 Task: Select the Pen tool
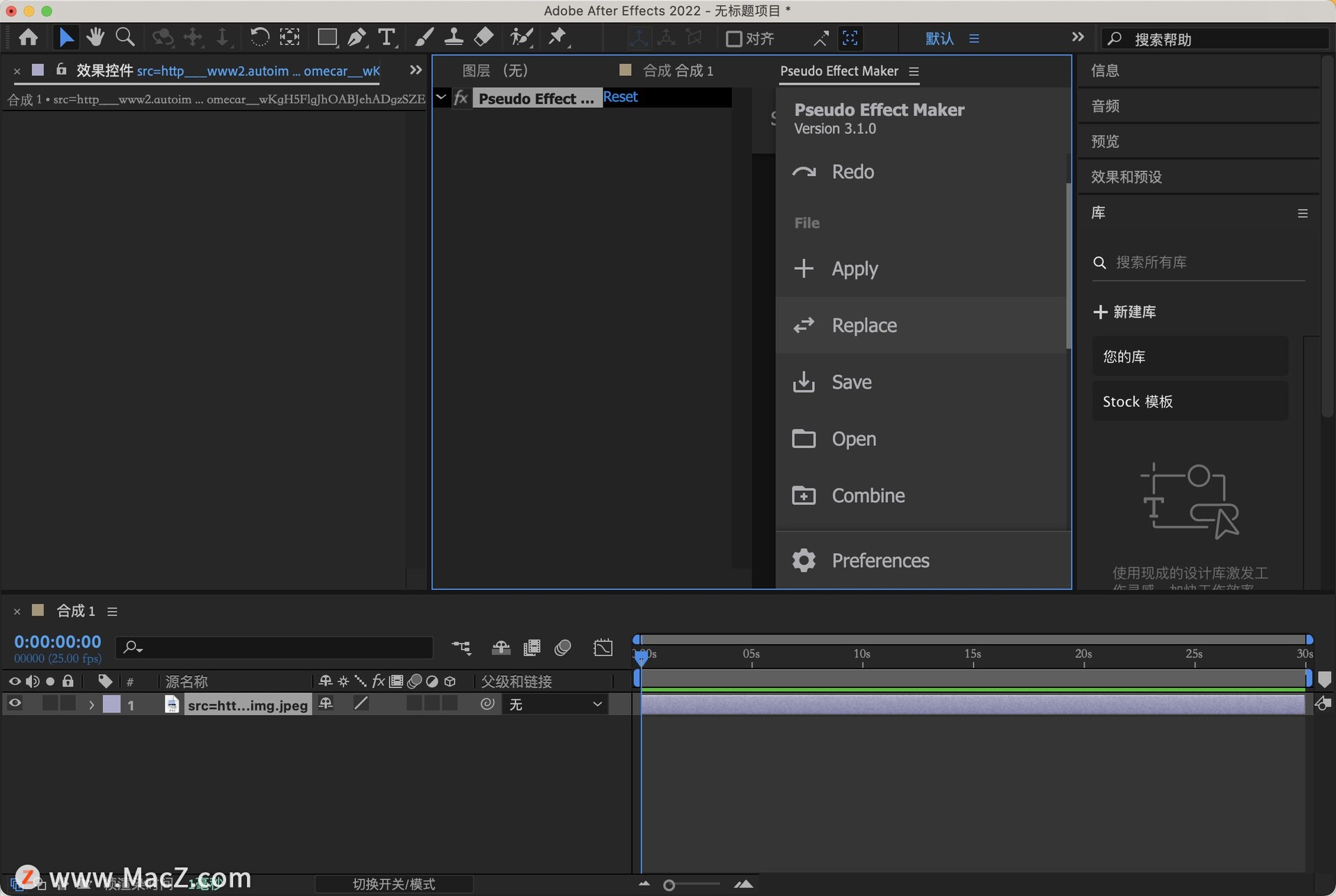357,37
